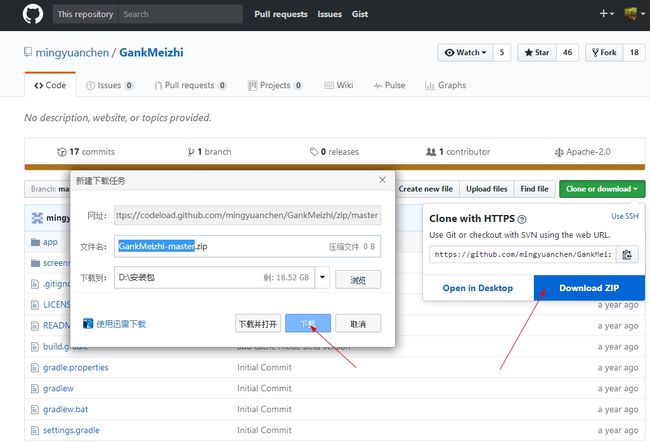Image resolution: width=650 pixels, height=442 pixels.
Task: Copy clone URL with clipboard icon
Action: coord(627,254)
